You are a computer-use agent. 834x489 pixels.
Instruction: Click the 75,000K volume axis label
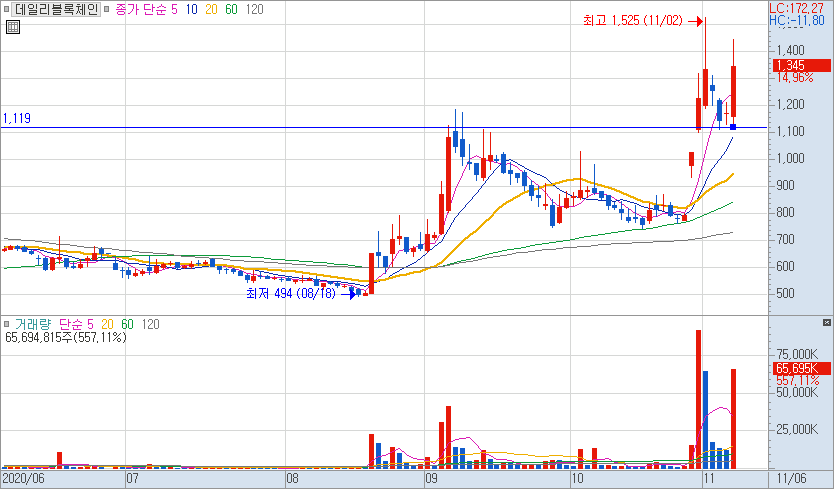pos(797,355)
